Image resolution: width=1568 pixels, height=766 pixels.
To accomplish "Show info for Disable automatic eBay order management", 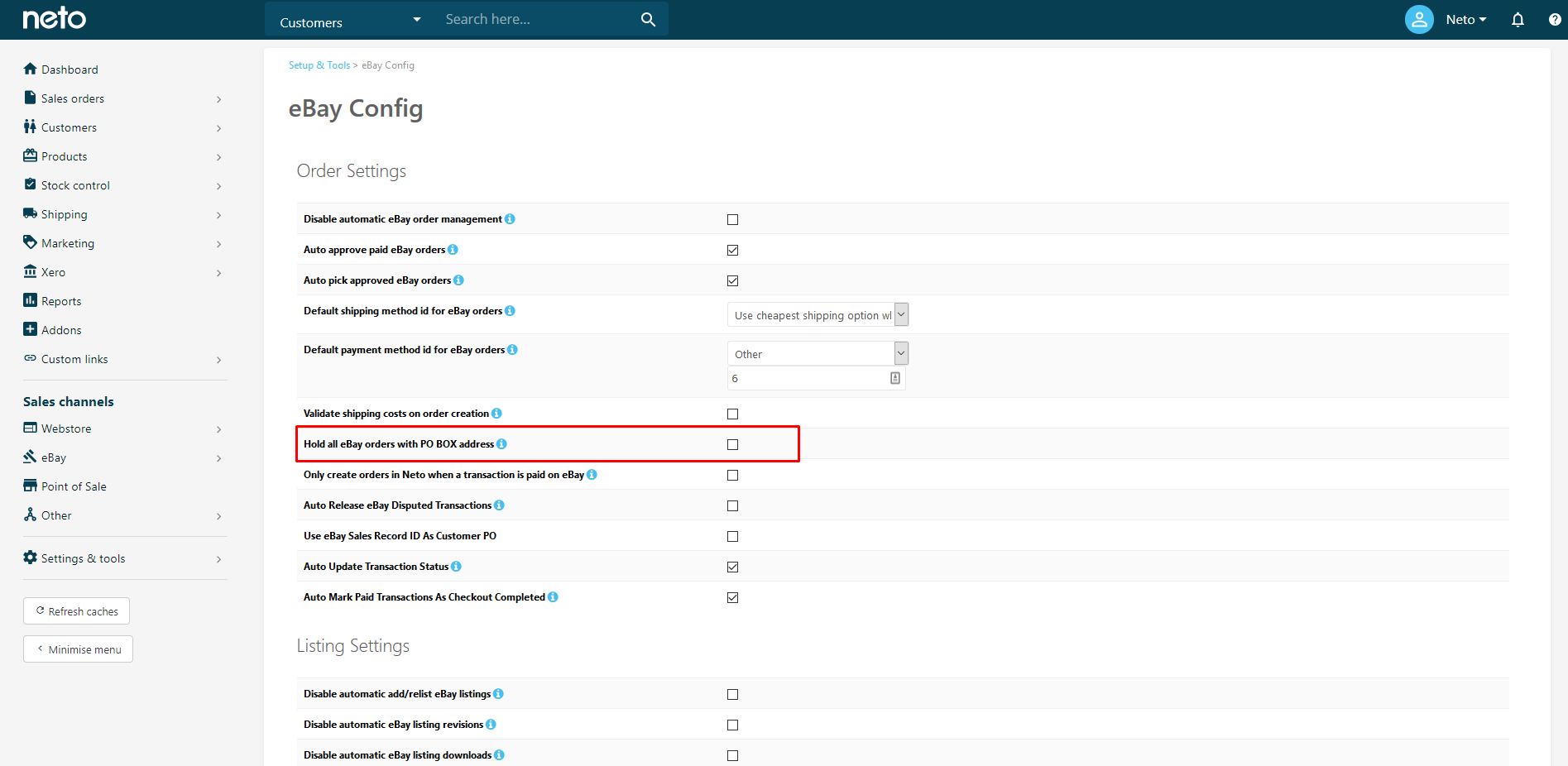I will pyautogui.click(x=510, y=219).
